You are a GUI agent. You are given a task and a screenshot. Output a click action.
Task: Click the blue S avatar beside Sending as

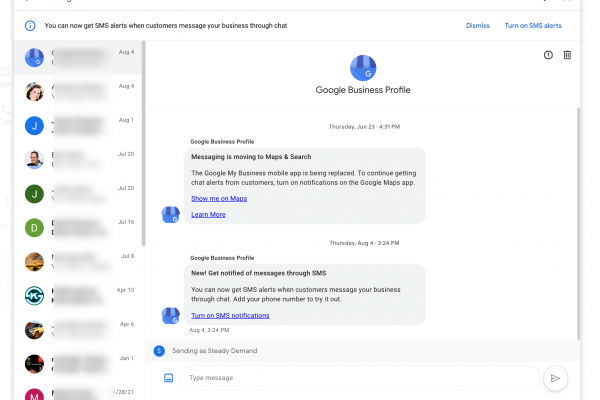tap(159, 351)
